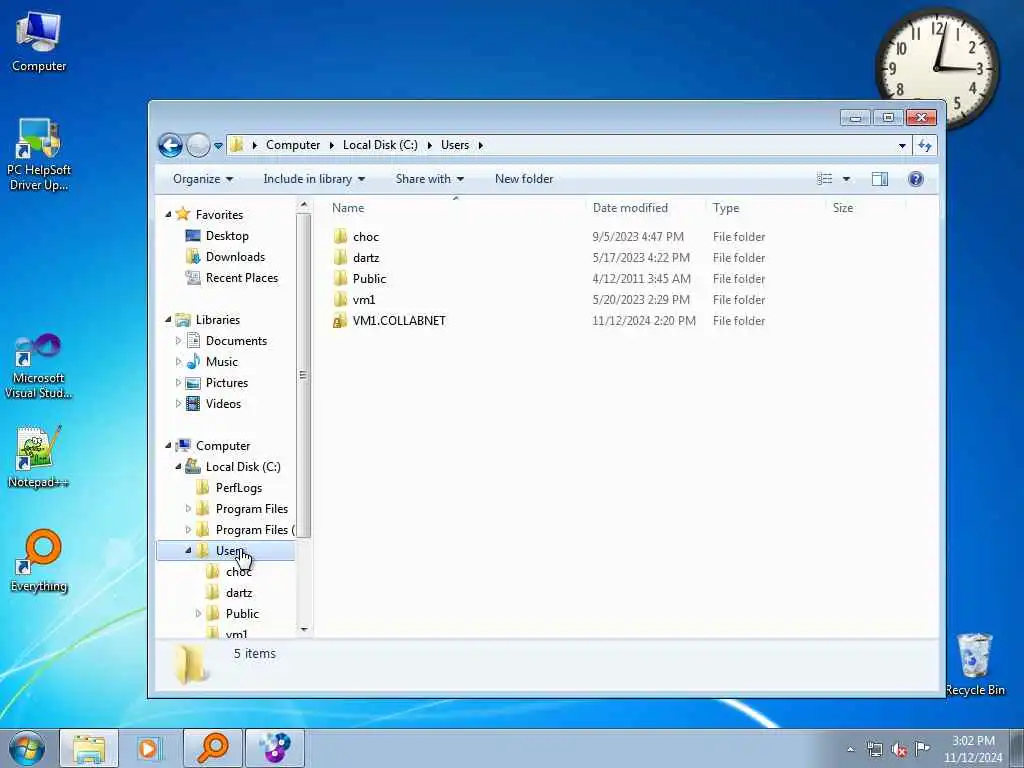
Task: Click the refresh button beside address bar
Action: pos(925,145)
